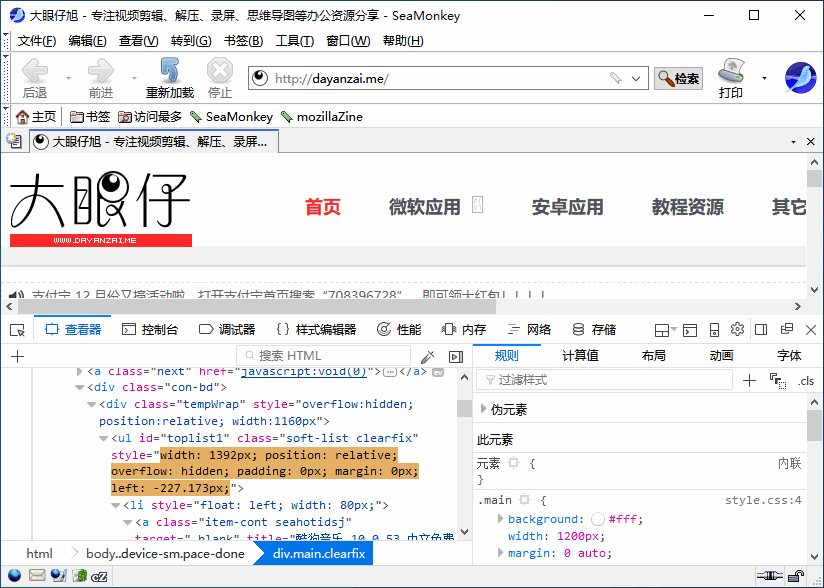Open the 帮助(H) menu
This screenshot has width=824, height=588.
coord(403,41)
